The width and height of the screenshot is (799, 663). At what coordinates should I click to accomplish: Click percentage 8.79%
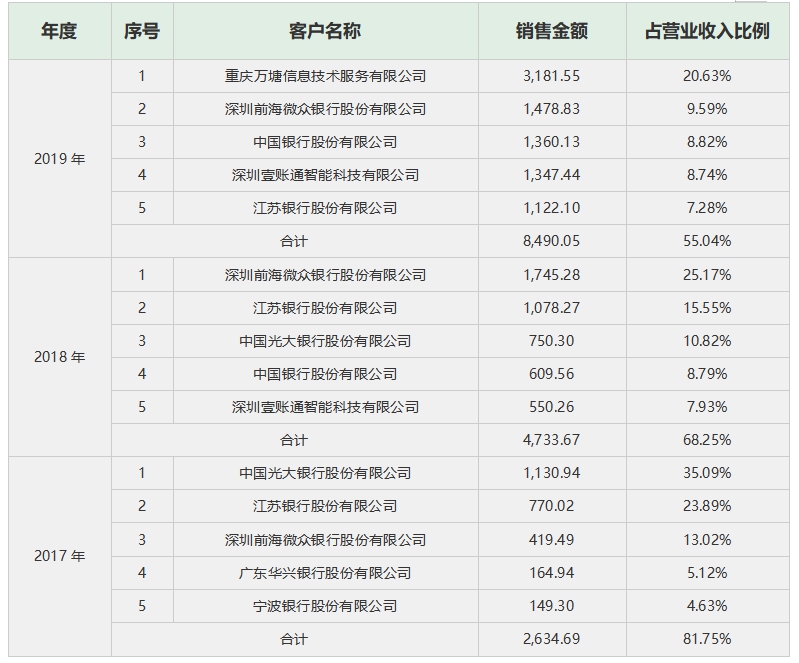click(707, 374)
